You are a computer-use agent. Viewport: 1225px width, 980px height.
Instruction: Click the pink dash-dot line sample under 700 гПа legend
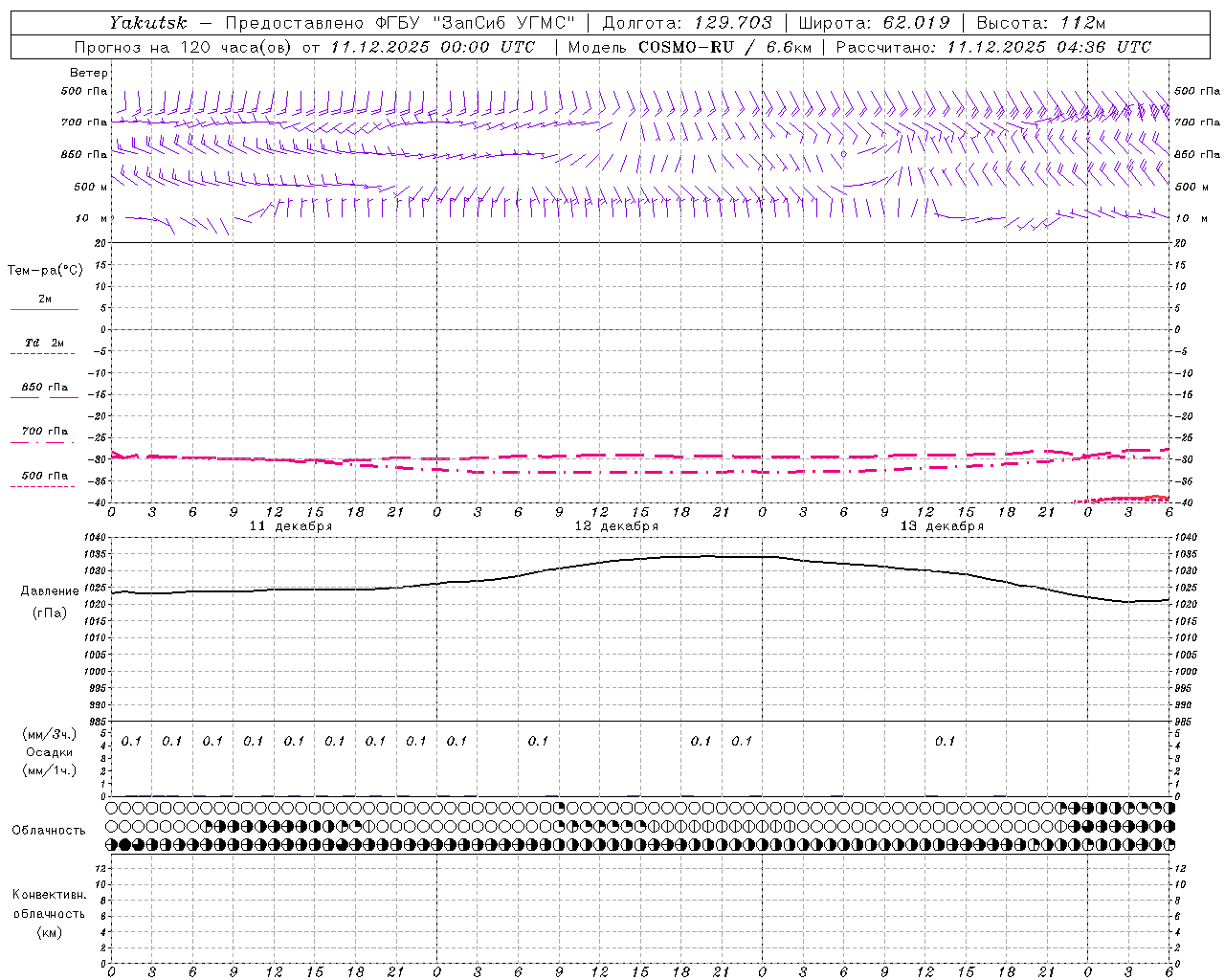(x=42, y=442)
